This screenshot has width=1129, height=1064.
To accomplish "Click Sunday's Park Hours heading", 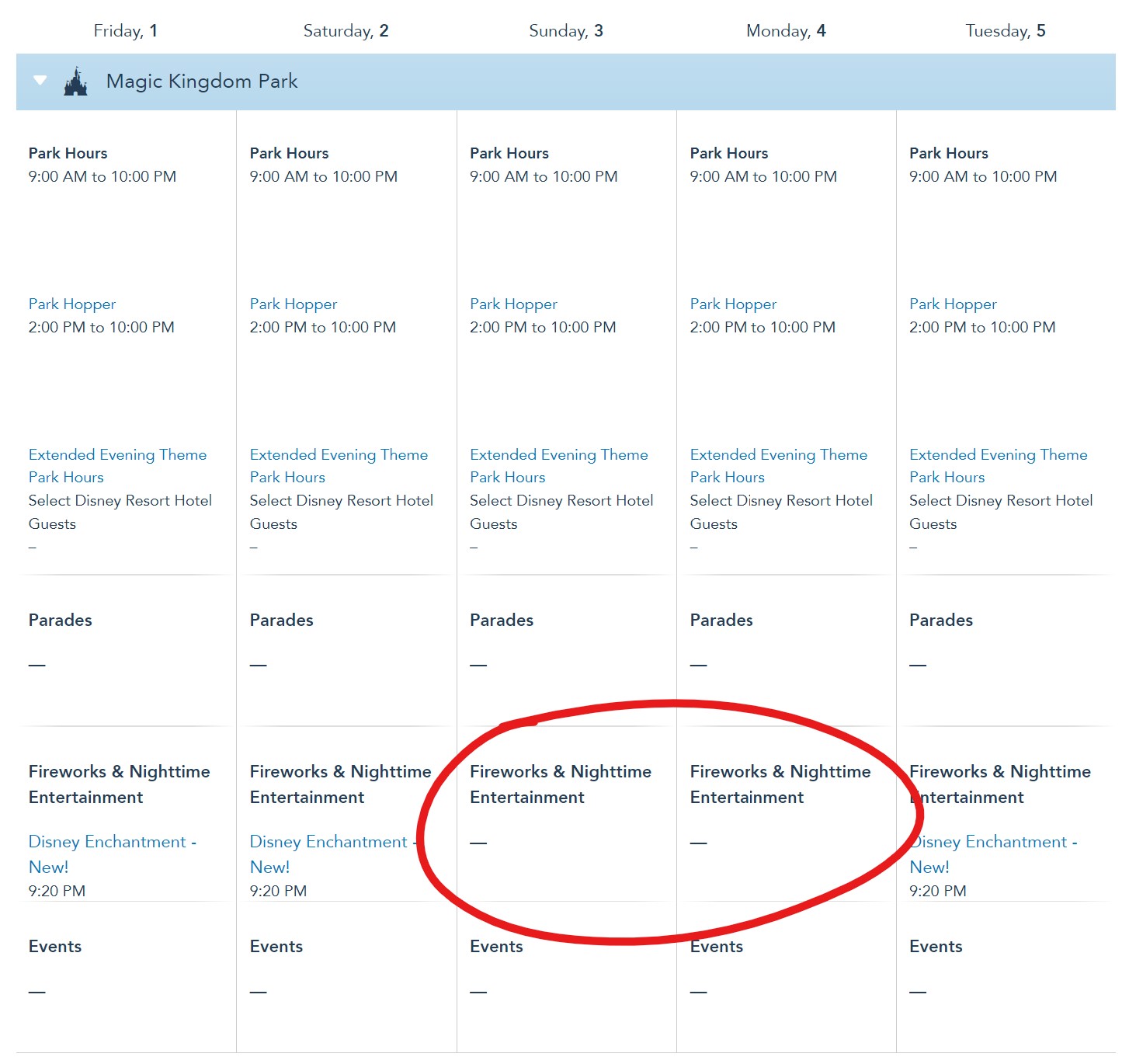I will click(x=509, y=153).
